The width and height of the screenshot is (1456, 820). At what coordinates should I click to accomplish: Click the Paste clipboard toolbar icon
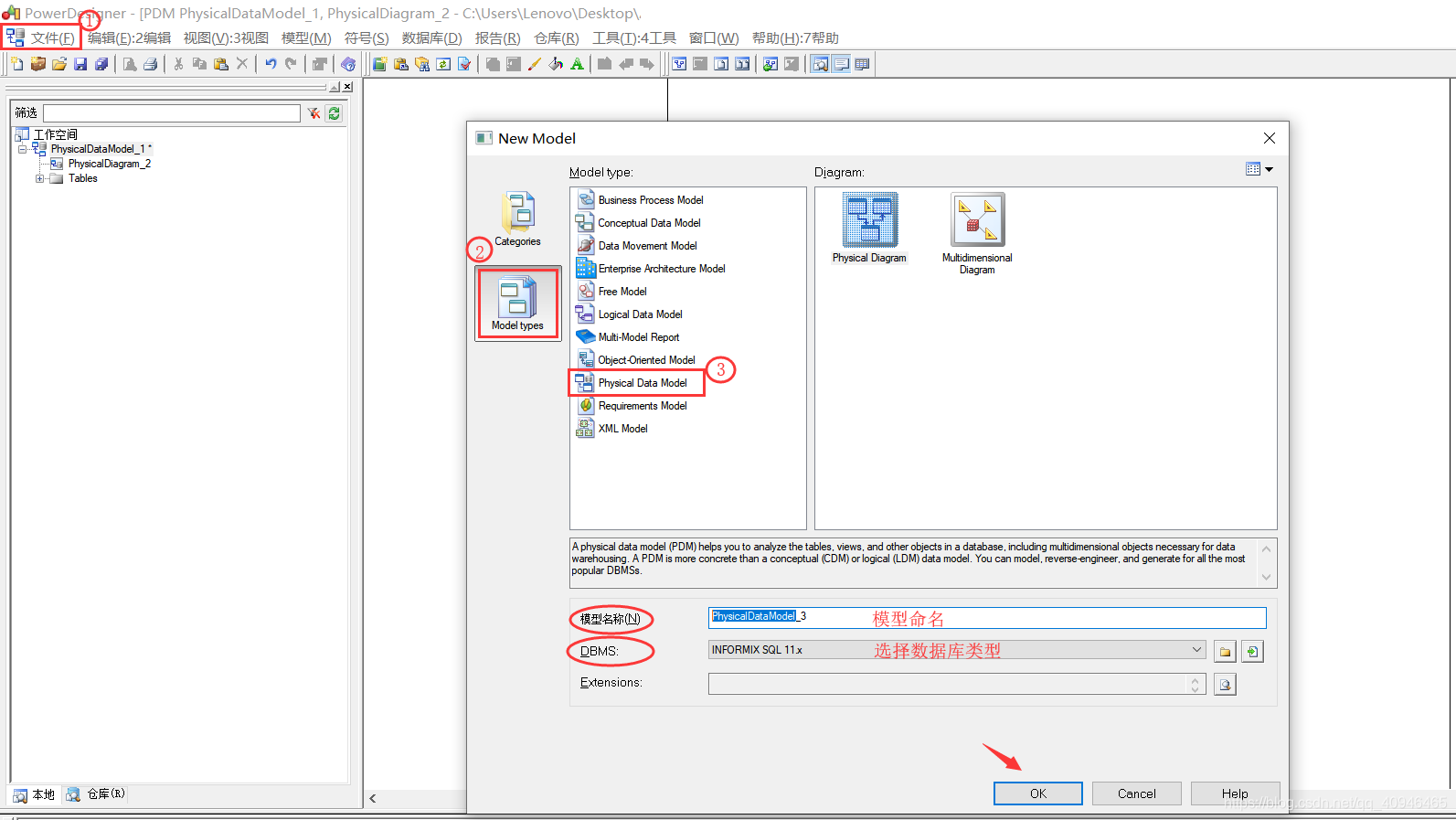coord(221,64)
